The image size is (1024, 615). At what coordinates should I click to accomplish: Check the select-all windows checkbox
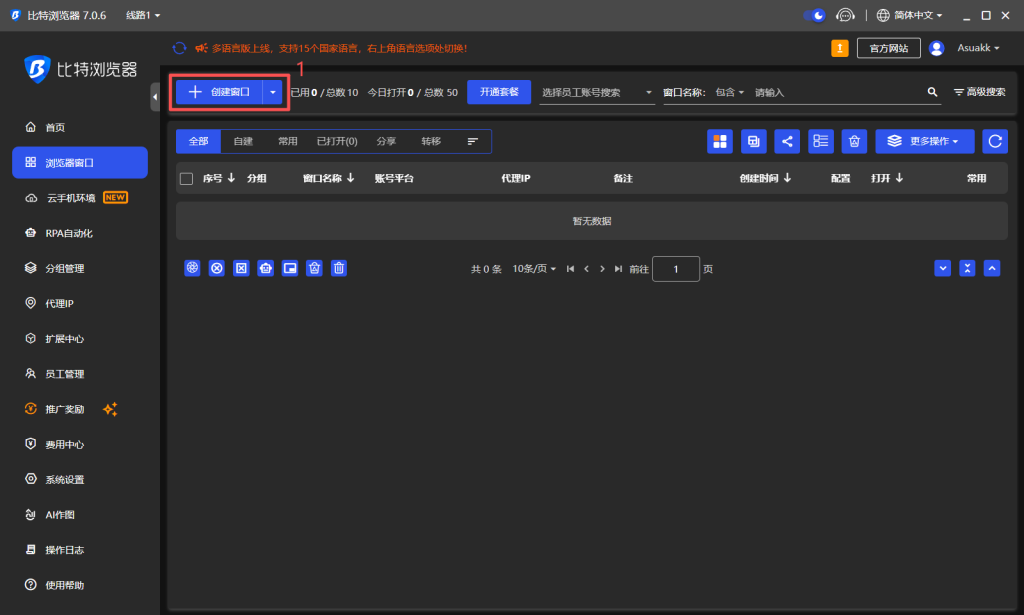pos(185,177)
